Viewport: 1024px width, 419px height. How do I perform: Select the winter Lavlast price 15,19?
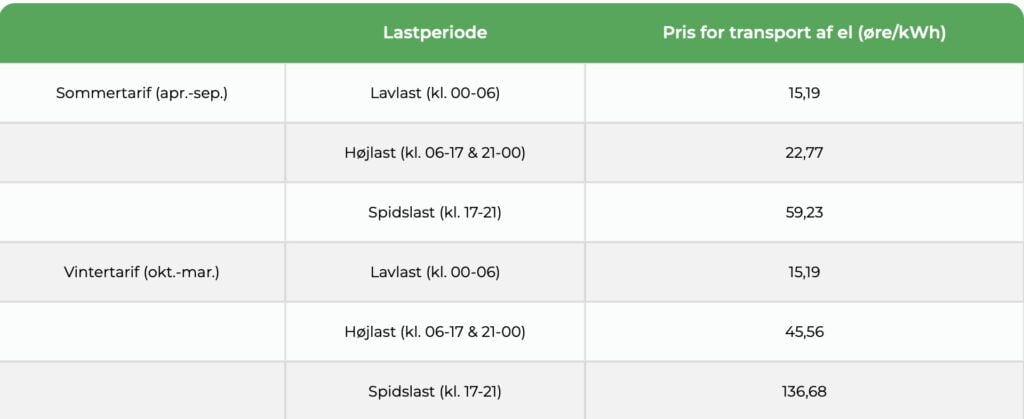tap(804, 272)
